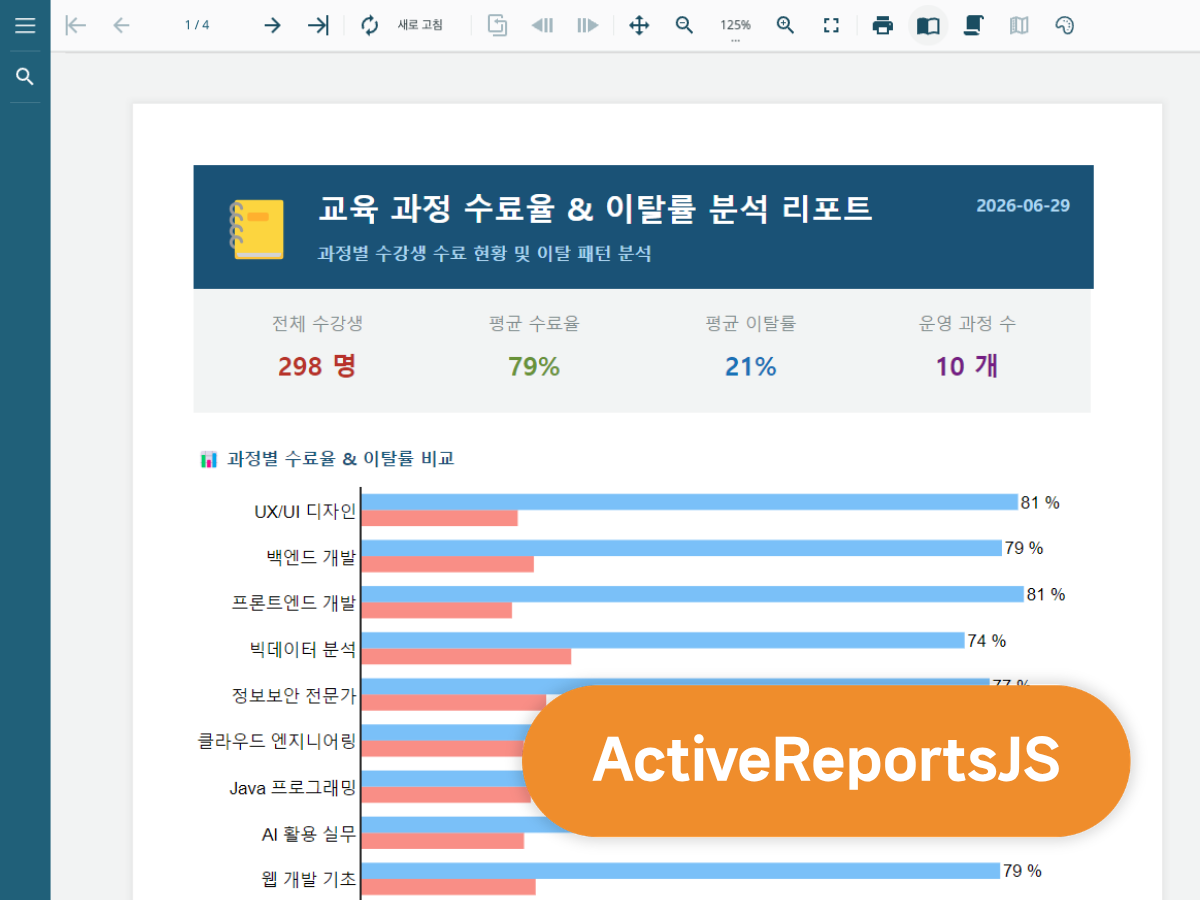The image size is (1200, 900).
Task: Go to the previous page
Action: click(122, 25)
